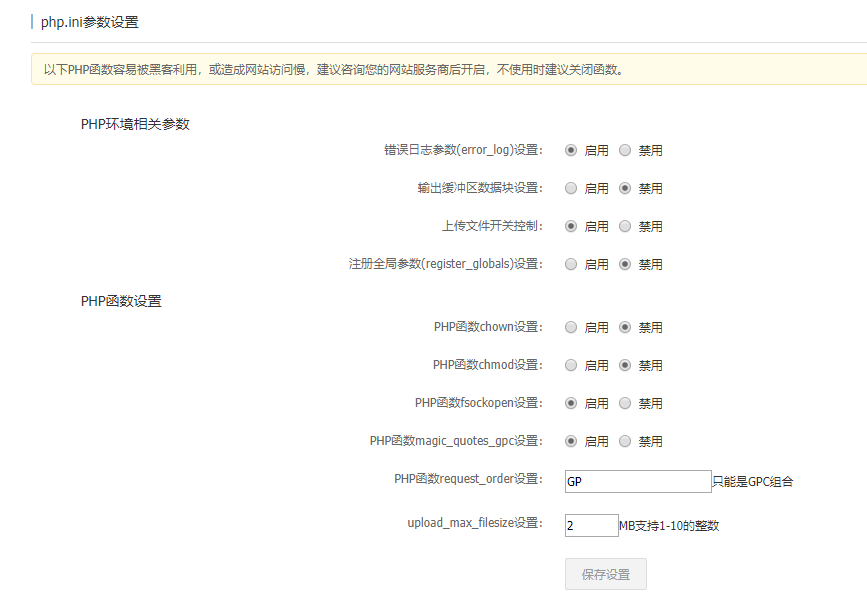禁用上传文件开关控制
The width and height of the screenshot is (867, 605).
(625, 226)
